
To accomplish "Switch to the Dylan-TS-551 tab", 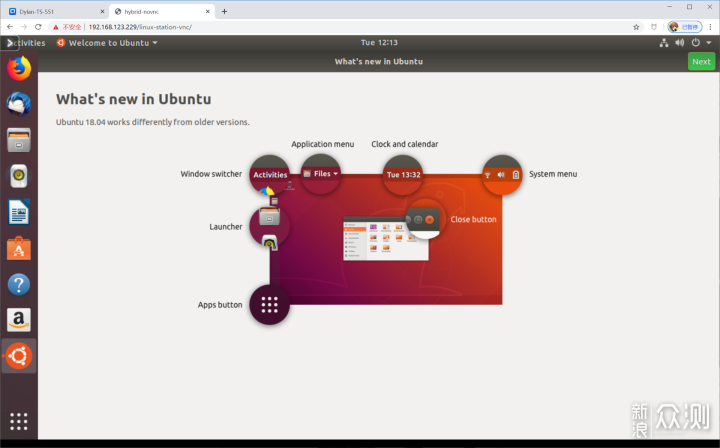I will click(54, 11).
